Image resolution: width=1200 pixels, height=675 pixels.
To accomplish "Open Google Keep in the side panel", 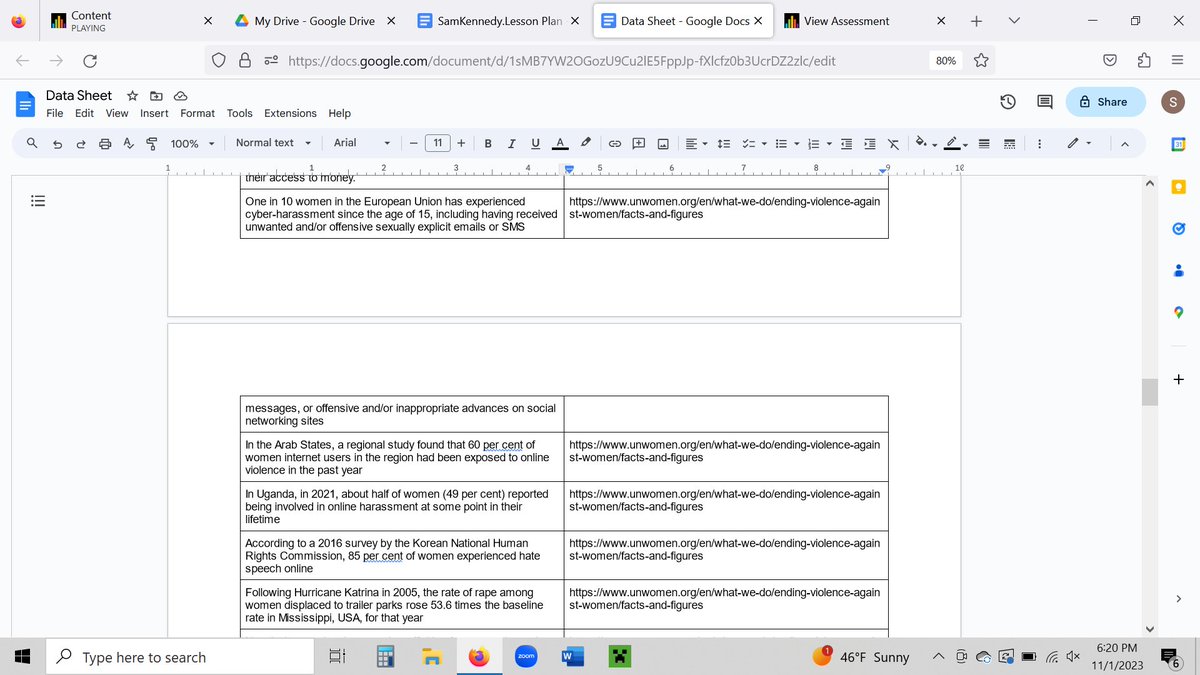I will click(1178, 187).
